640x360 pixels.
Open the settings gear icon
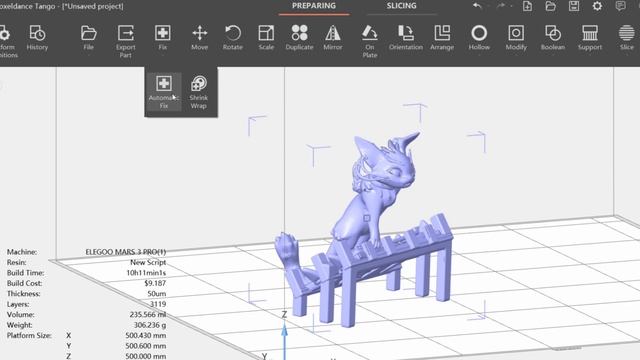pos(597,6)
